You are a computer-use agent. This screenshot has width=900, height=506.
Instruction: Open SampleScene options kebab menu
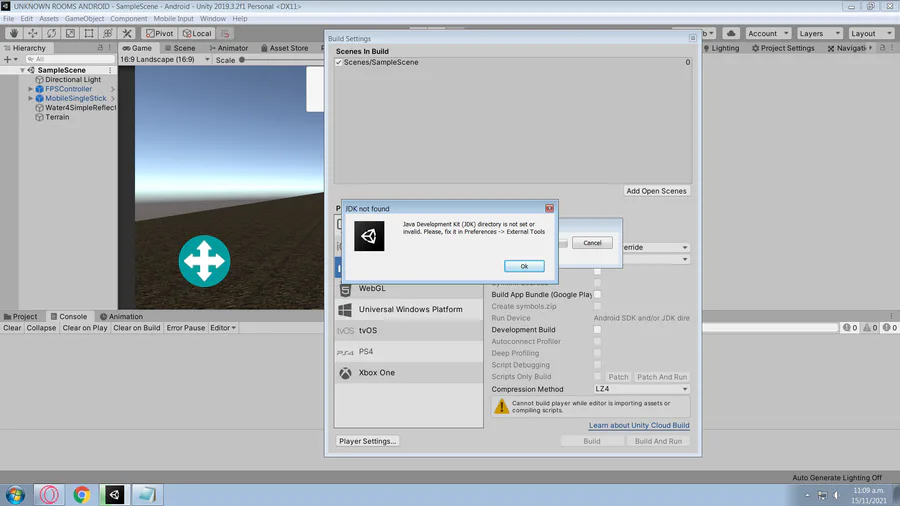tap(110, 70)
